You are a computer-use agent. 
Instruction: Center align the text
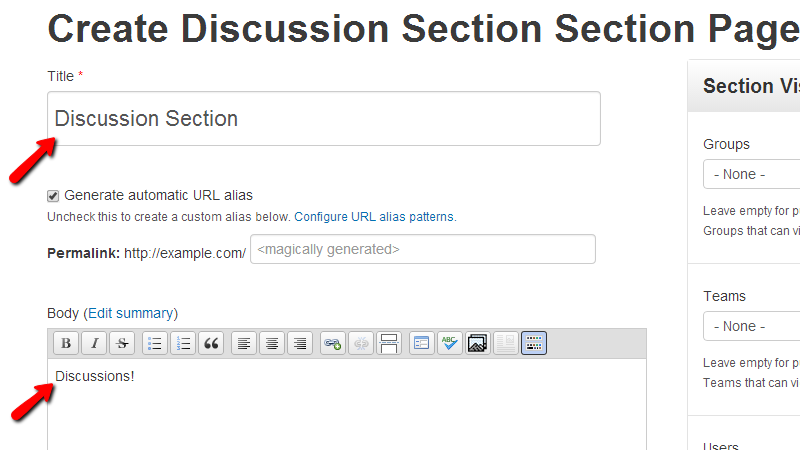coord(272,343)
